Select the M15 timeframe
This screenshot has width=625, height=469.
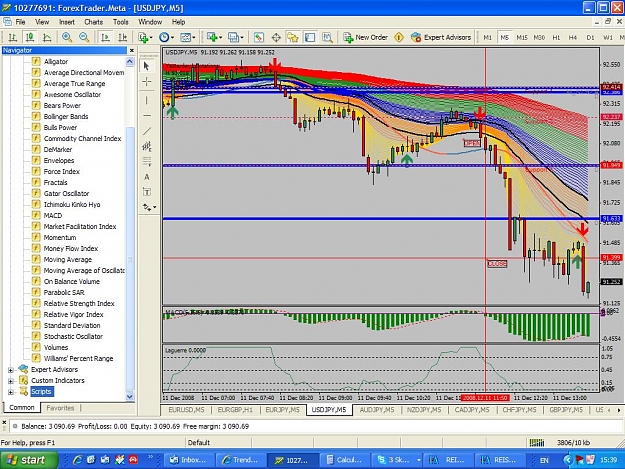522,37
